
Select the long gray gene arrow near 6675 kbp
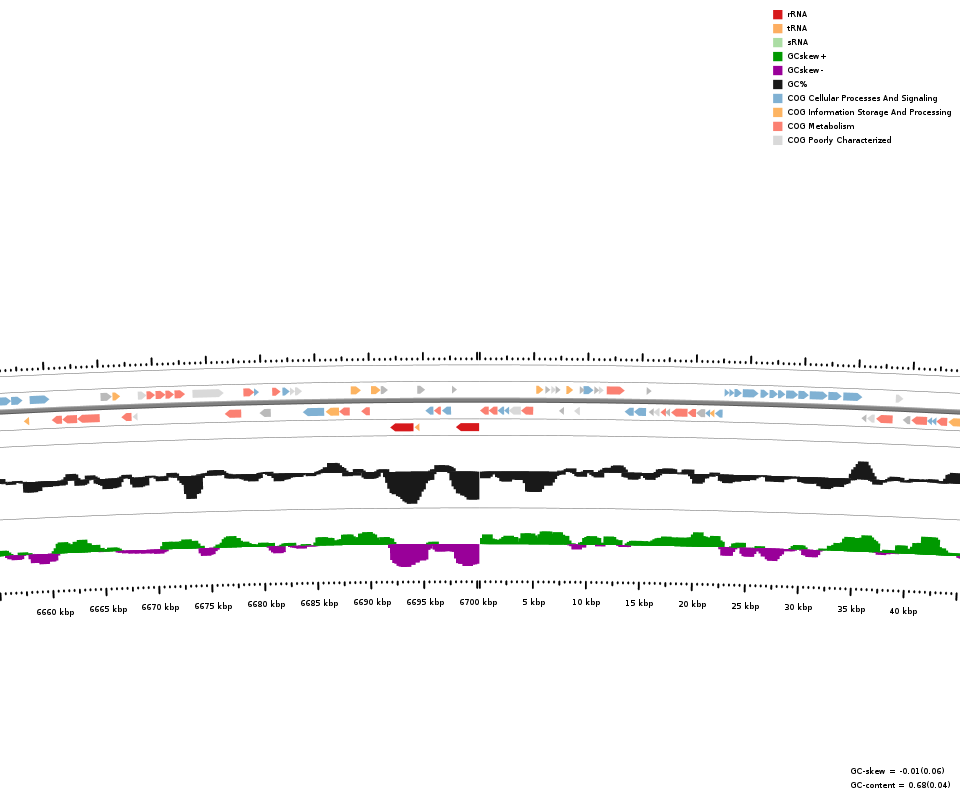coord(207,393)
